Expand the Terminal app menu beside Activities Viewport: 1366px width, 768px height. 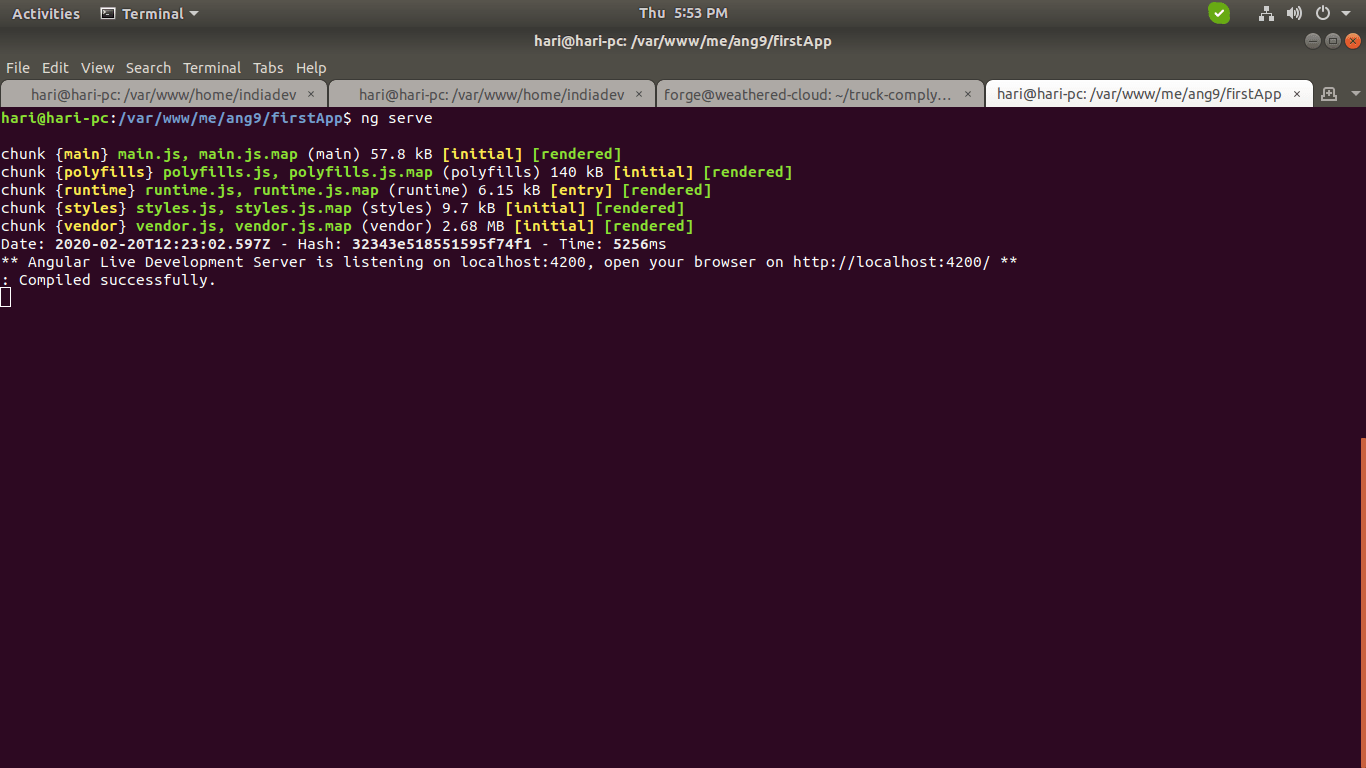[x=150, y=13]
